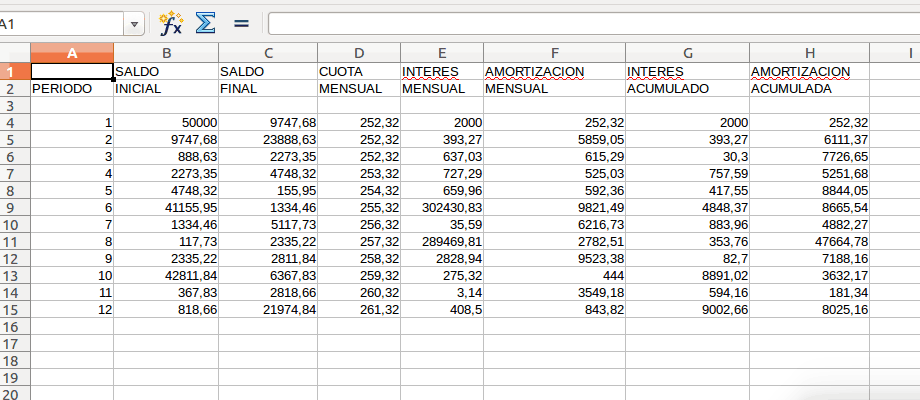Select column C header
Viewport: 920px width, 400px height.
[x=268, y=53]
